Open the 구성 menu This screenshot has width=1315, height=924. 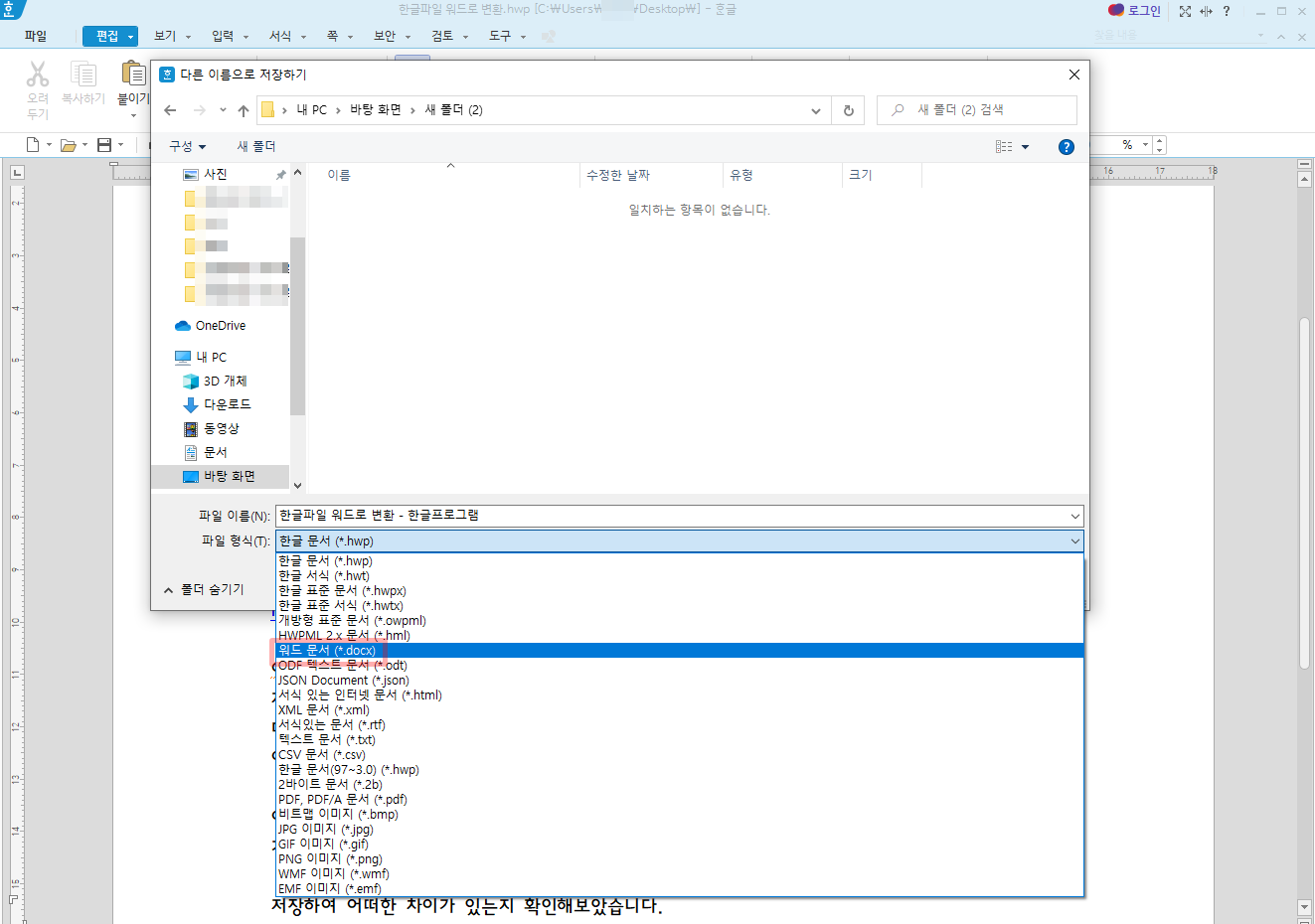click(x=187, y=146)
